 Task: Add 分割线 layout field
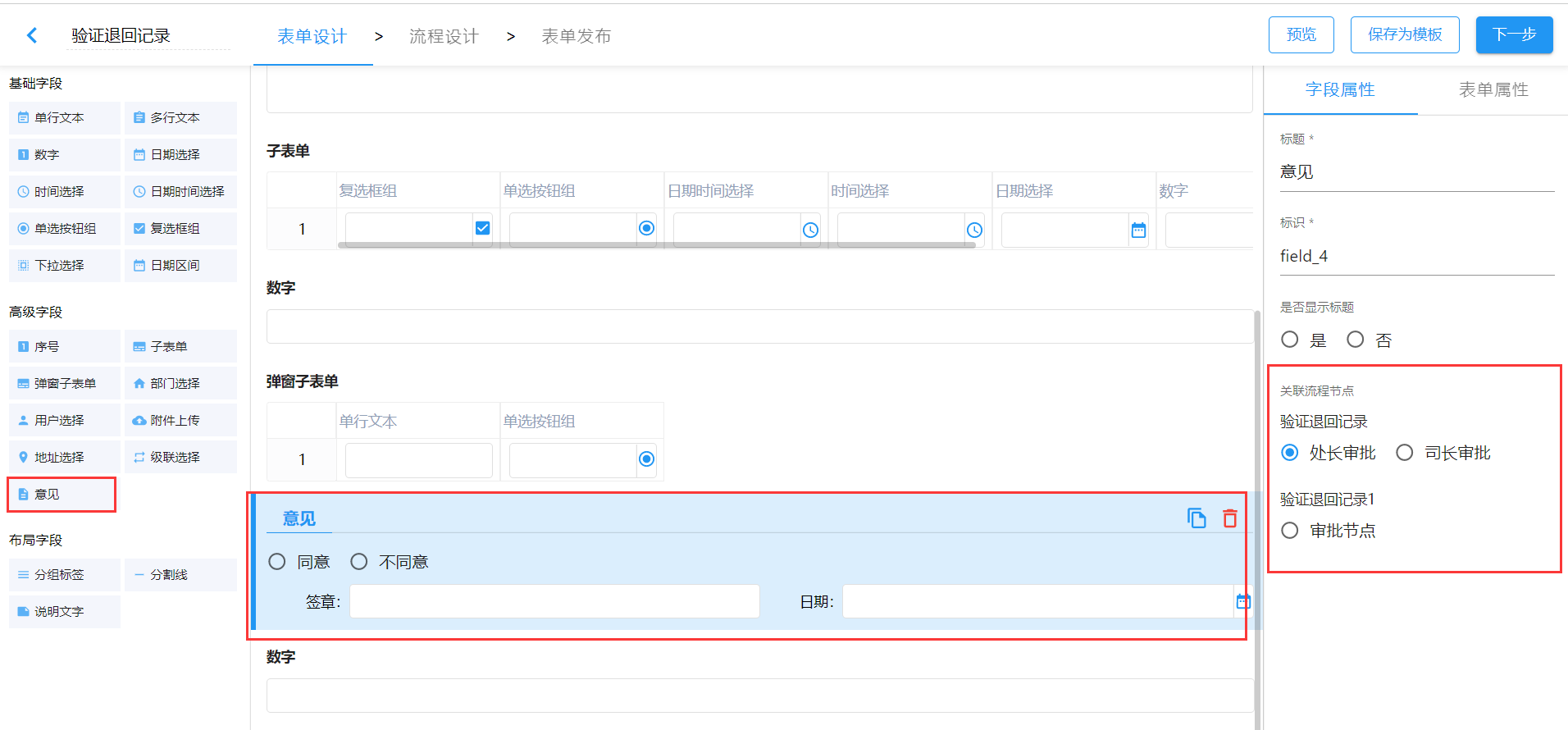(180, 575)
